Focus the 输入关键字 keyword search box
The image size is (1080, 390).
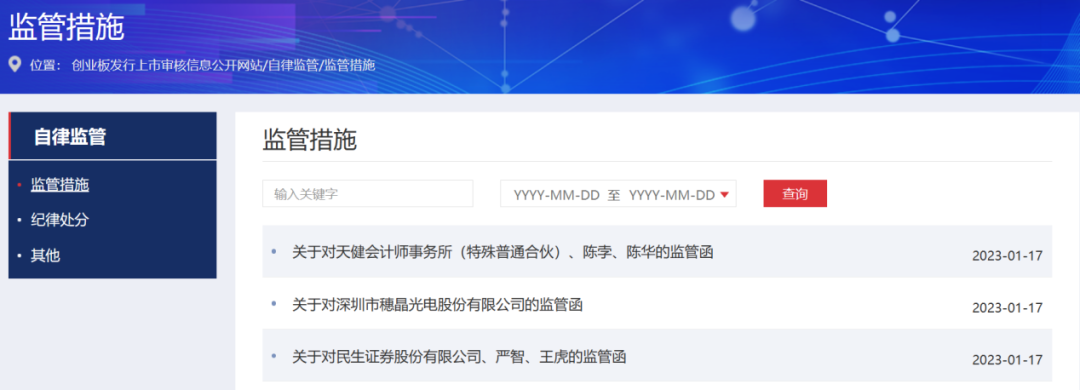[x=368, y=194]
